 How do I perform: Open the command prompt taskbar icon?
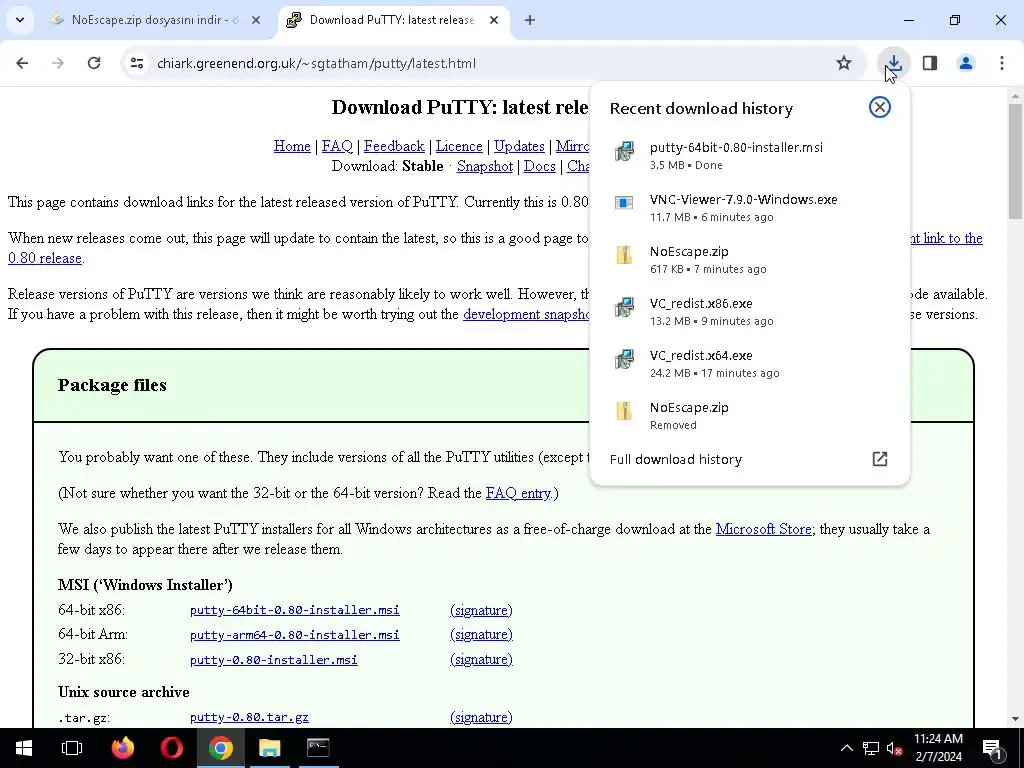318,748
